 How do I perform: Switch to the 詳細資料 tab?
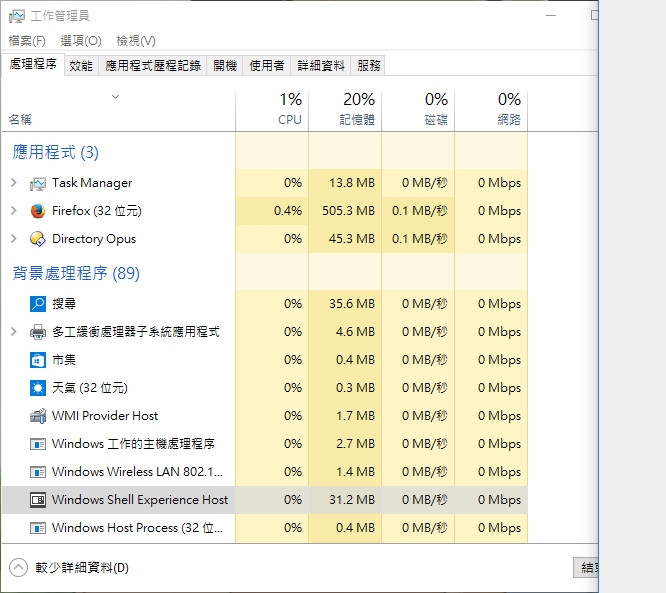(x=321, y=65)
